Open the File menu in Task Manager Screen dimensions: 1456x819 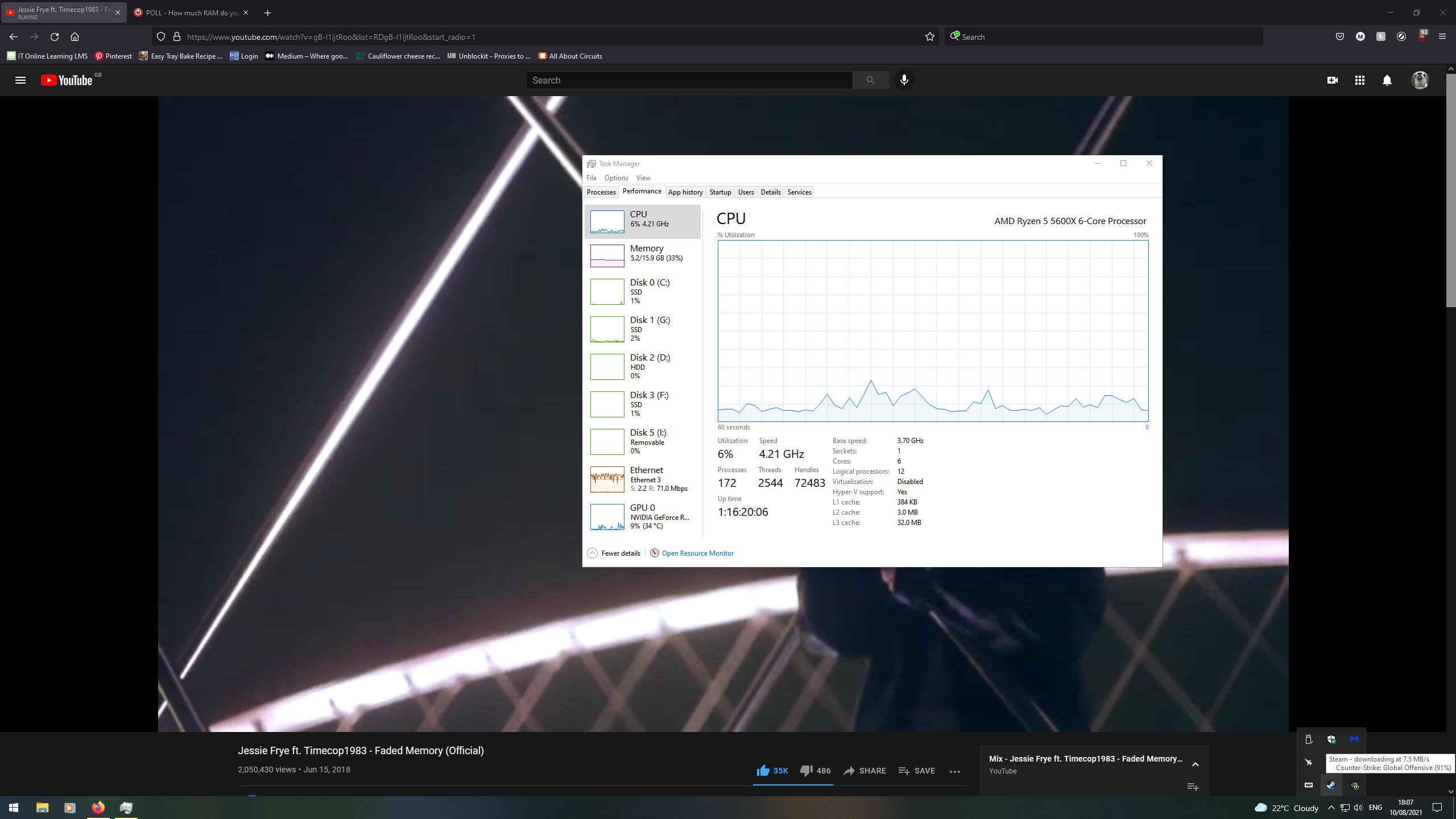tap(591, 178)
